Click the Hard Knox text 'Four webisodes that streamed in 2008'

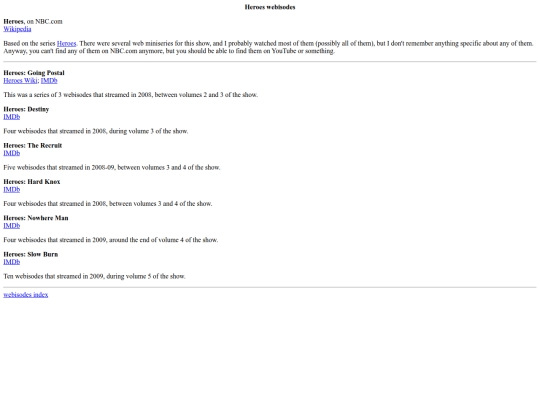[x=55, y=204]
